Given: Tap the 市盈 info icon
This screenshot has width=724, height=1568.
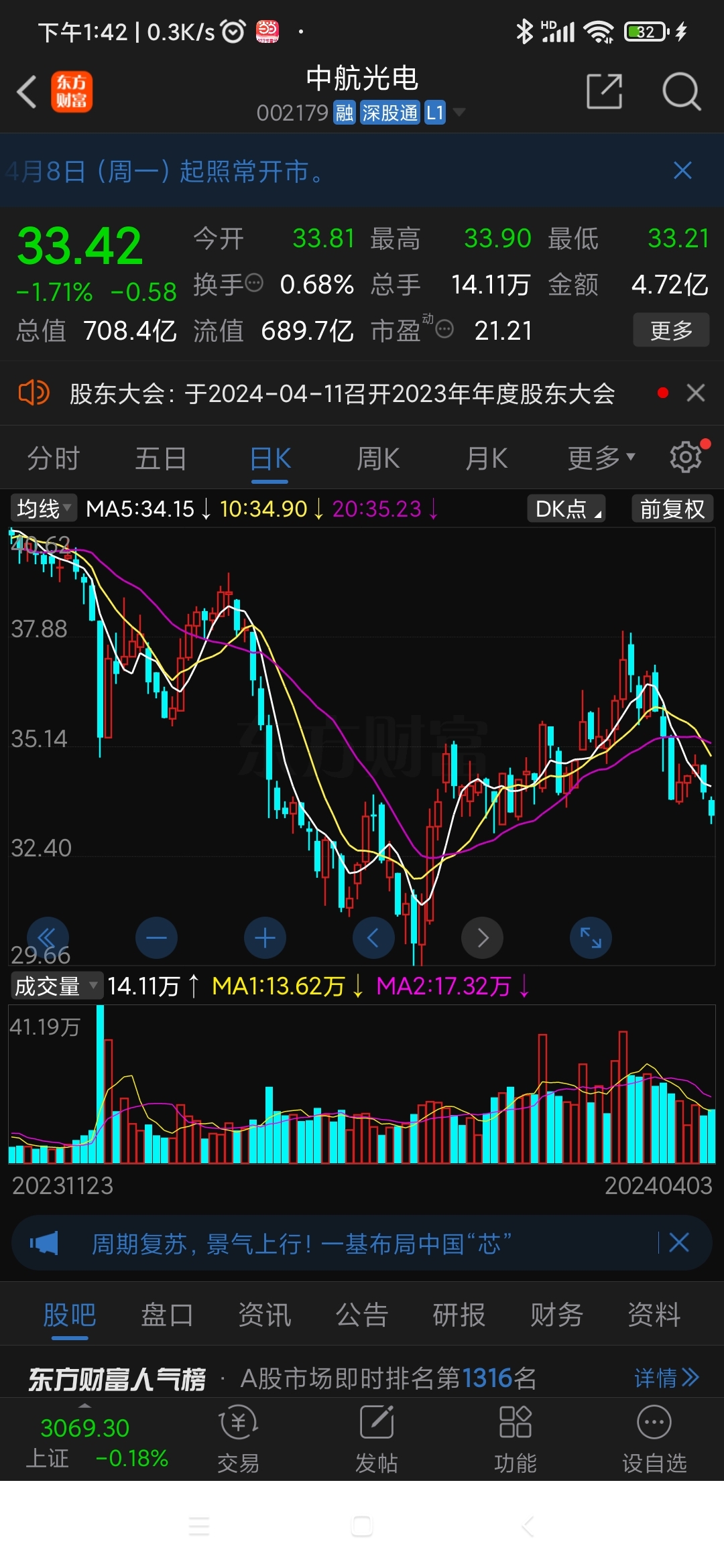Looking at the screenshot, I should click(444, 329).
